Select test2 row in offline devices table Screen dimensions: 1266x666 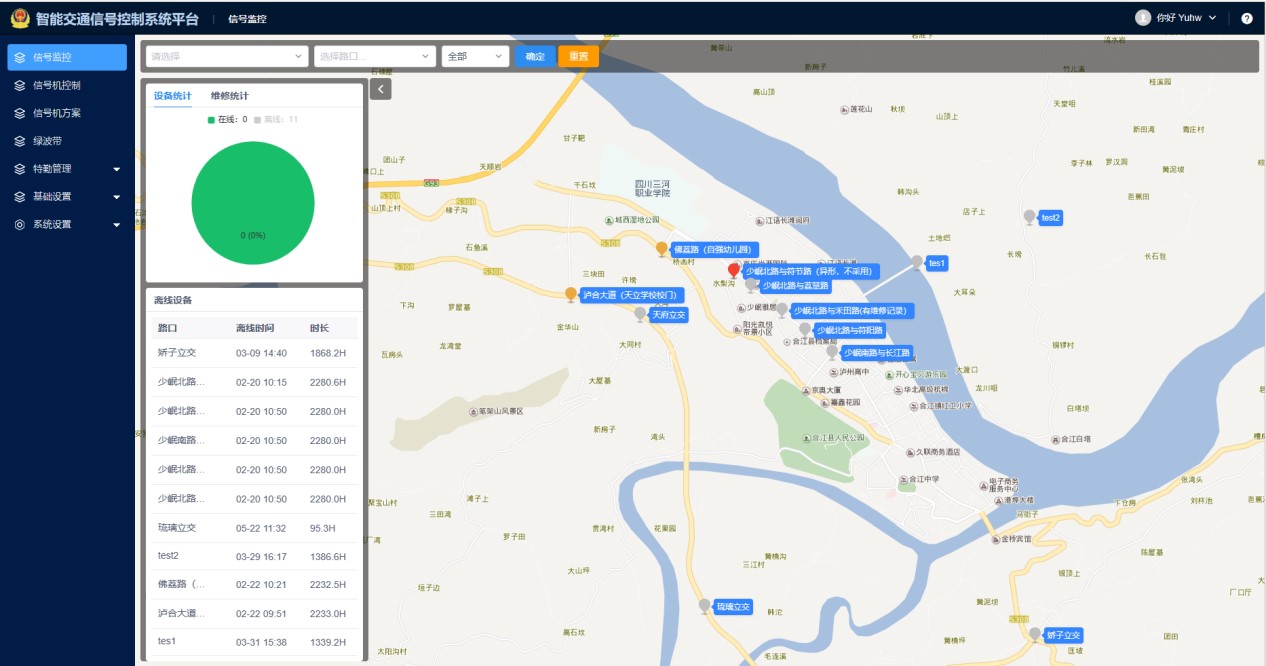click(254, 556)
